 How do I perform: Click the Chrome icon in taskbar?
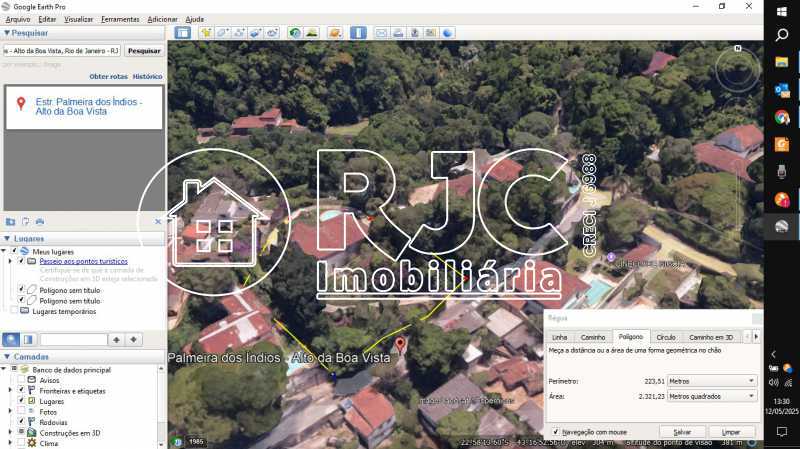782,117
